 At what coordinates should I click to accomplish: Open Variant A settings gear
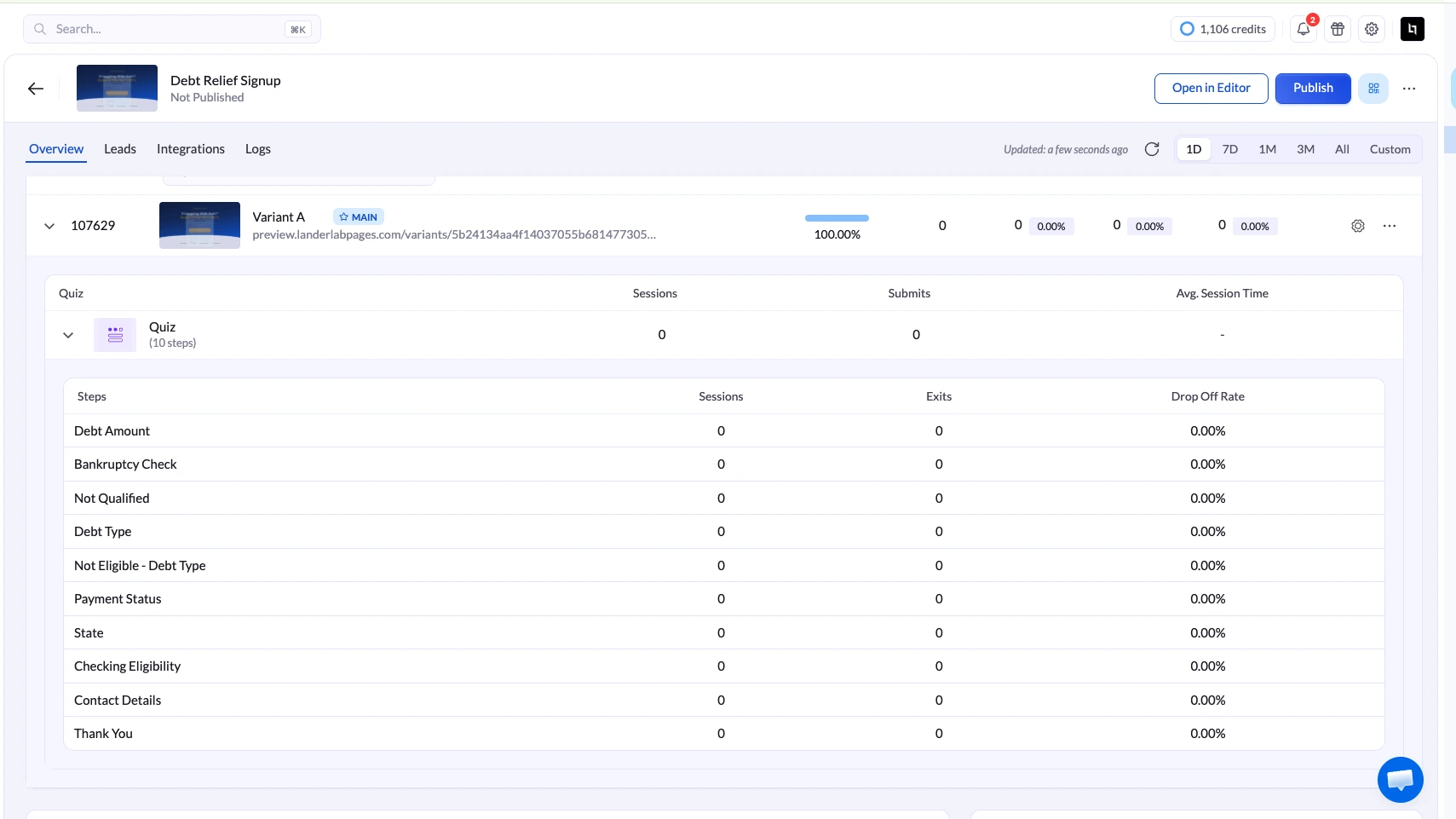click(x=1358, y=226)
